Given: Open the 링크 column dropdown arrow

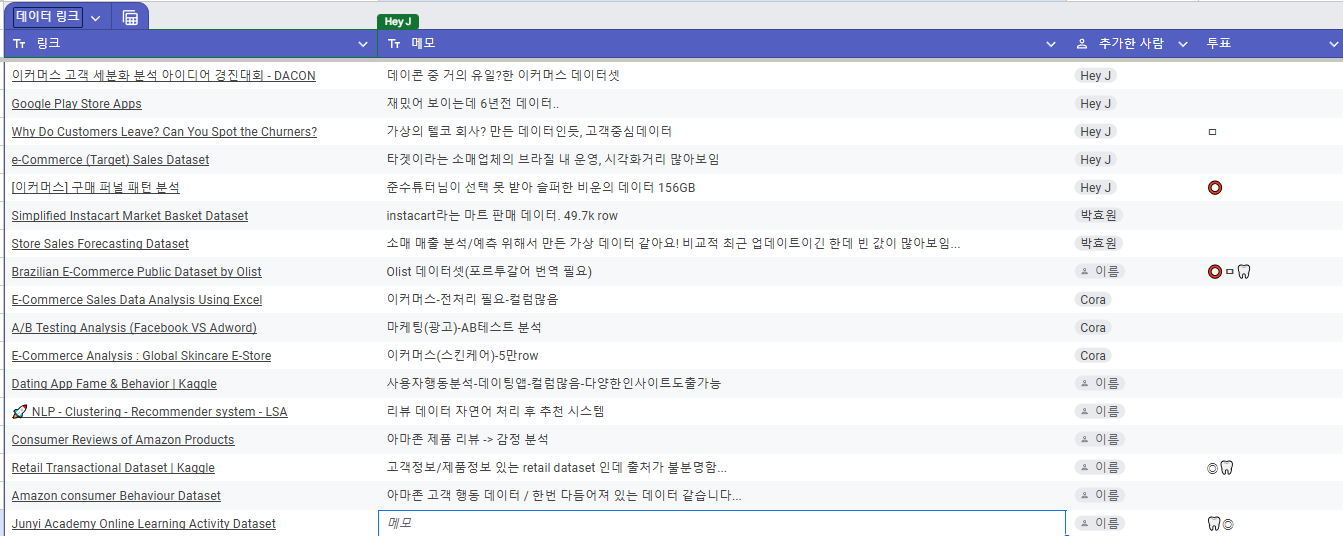Looking at the screenshot, I should tap(363, 44).
